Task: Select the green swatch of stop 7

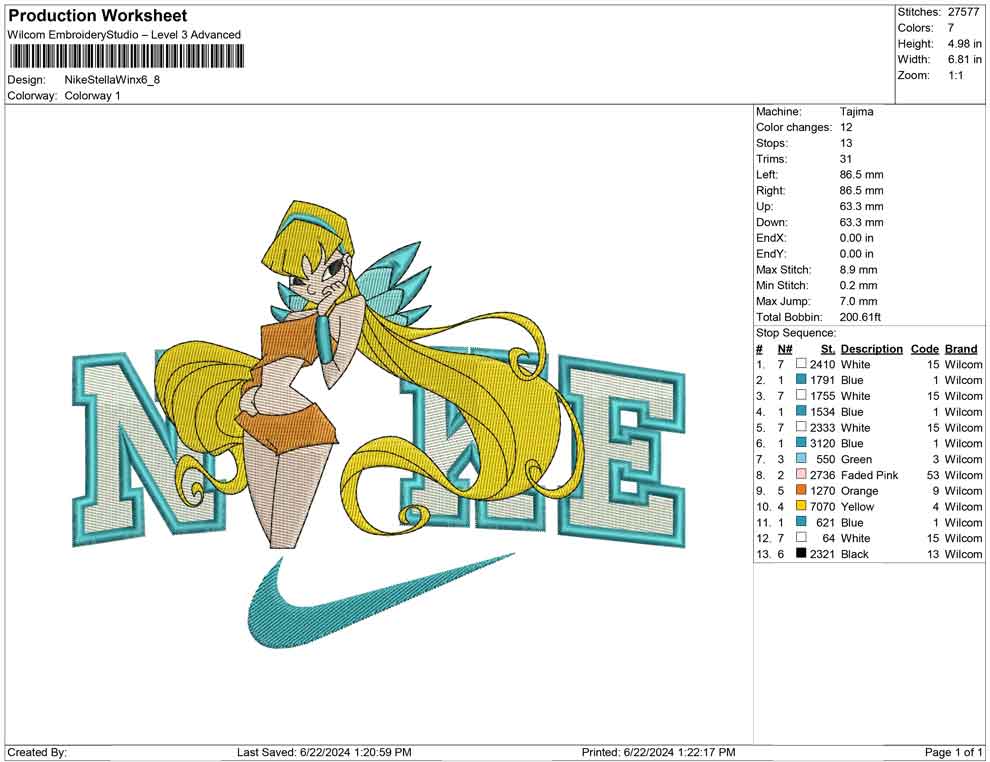Action: point(801,459)
